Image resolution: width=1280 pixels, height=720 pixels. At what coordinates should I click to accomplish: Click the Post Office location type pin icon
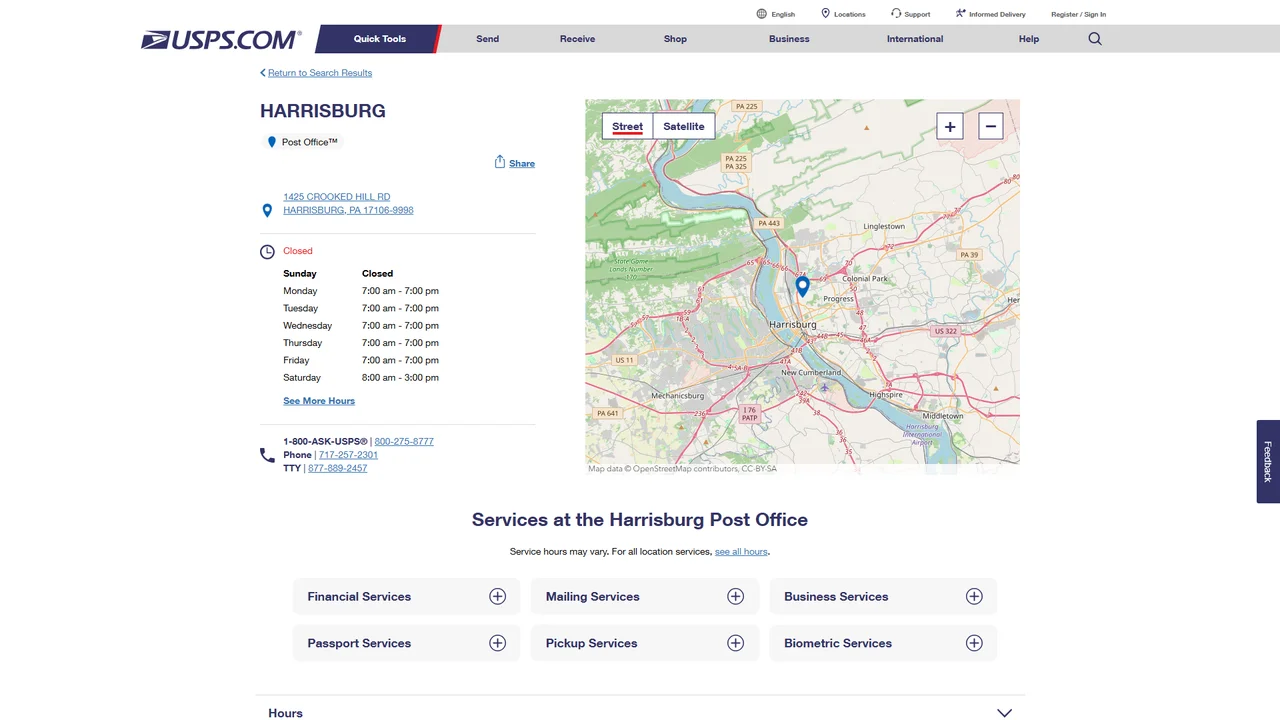tap(271, 142)
